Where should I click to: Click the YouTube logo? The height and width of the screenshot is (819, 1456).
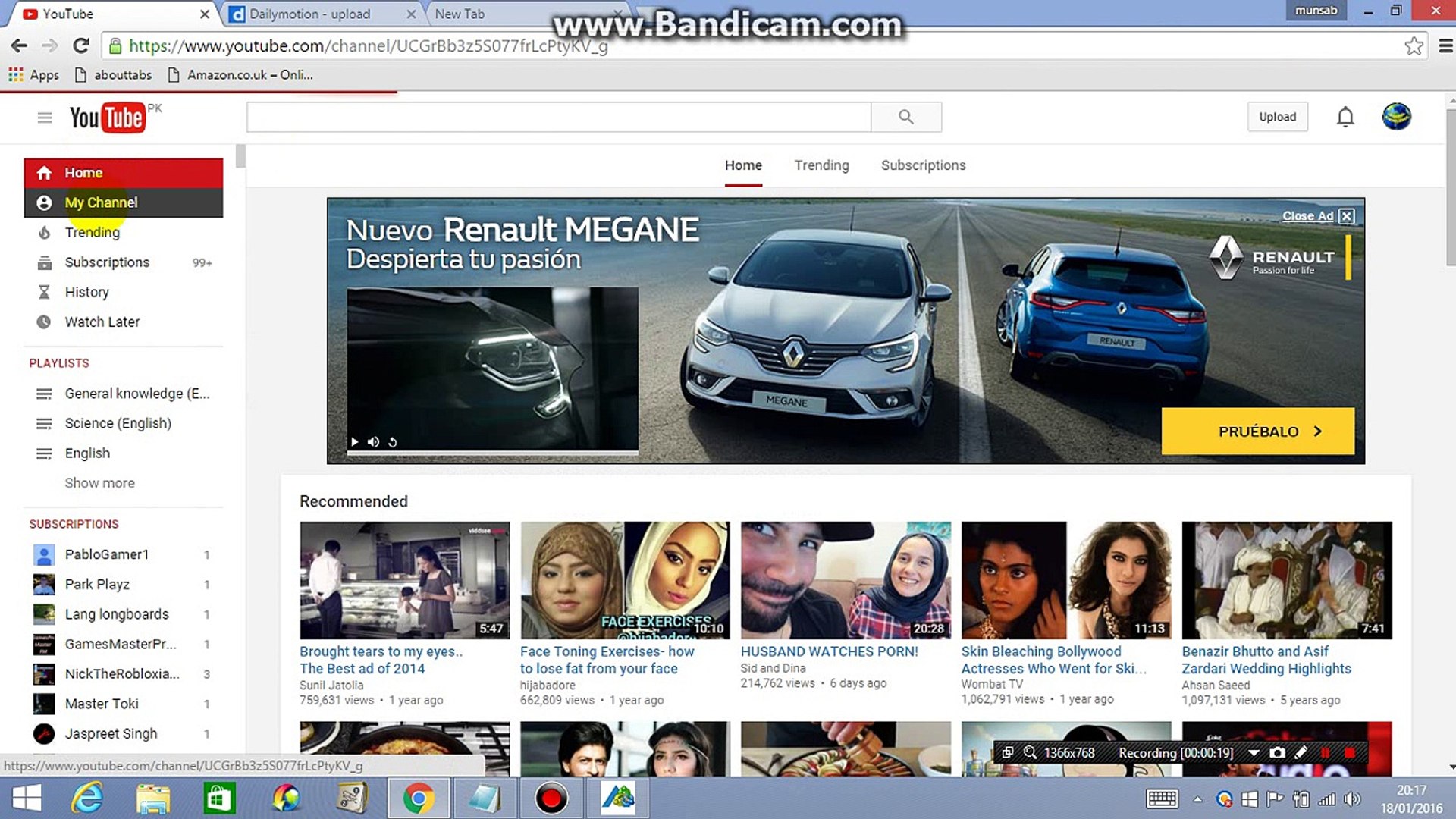[107, 118]
